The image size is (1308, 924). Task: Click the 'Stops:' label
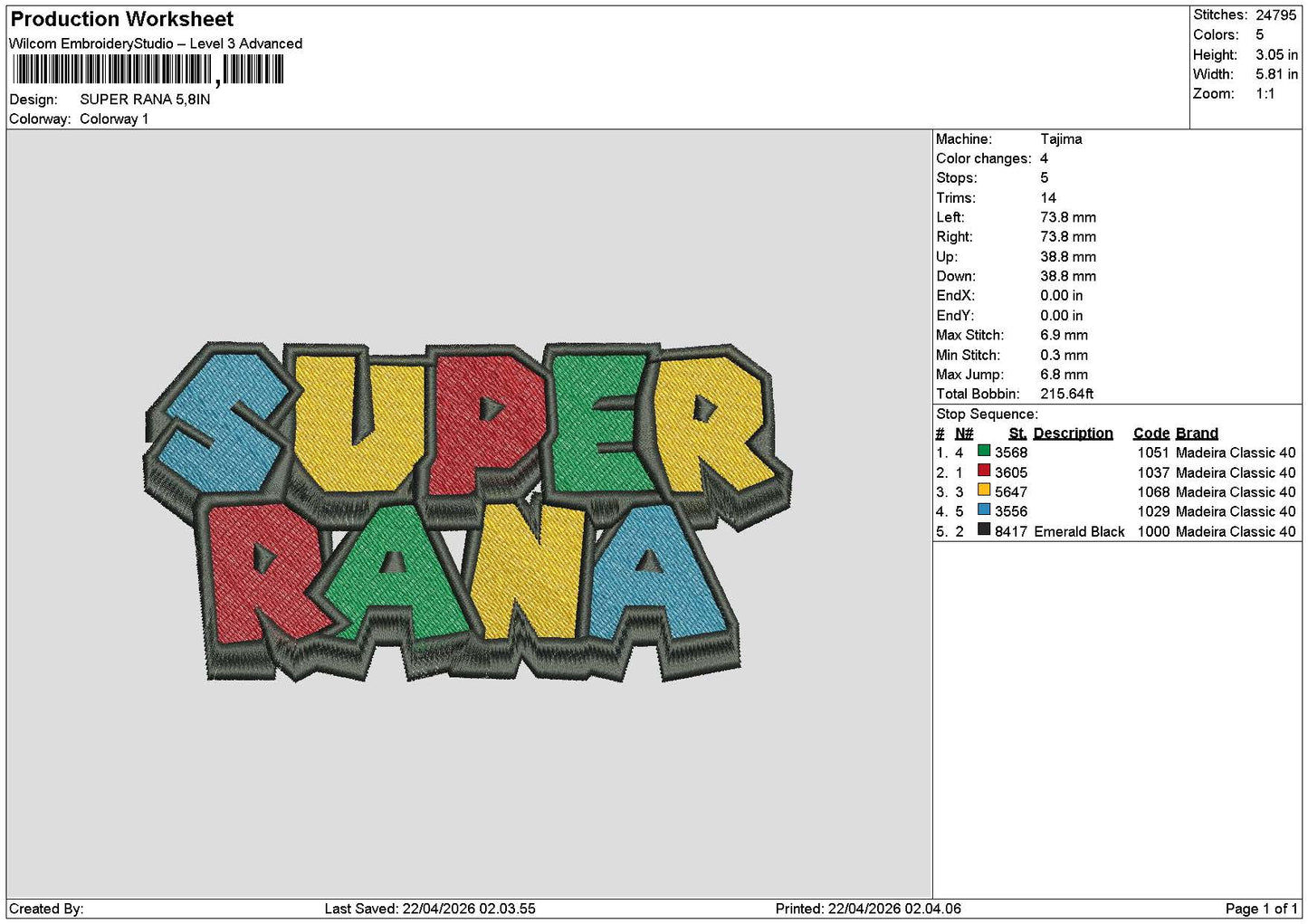[957, 178]
